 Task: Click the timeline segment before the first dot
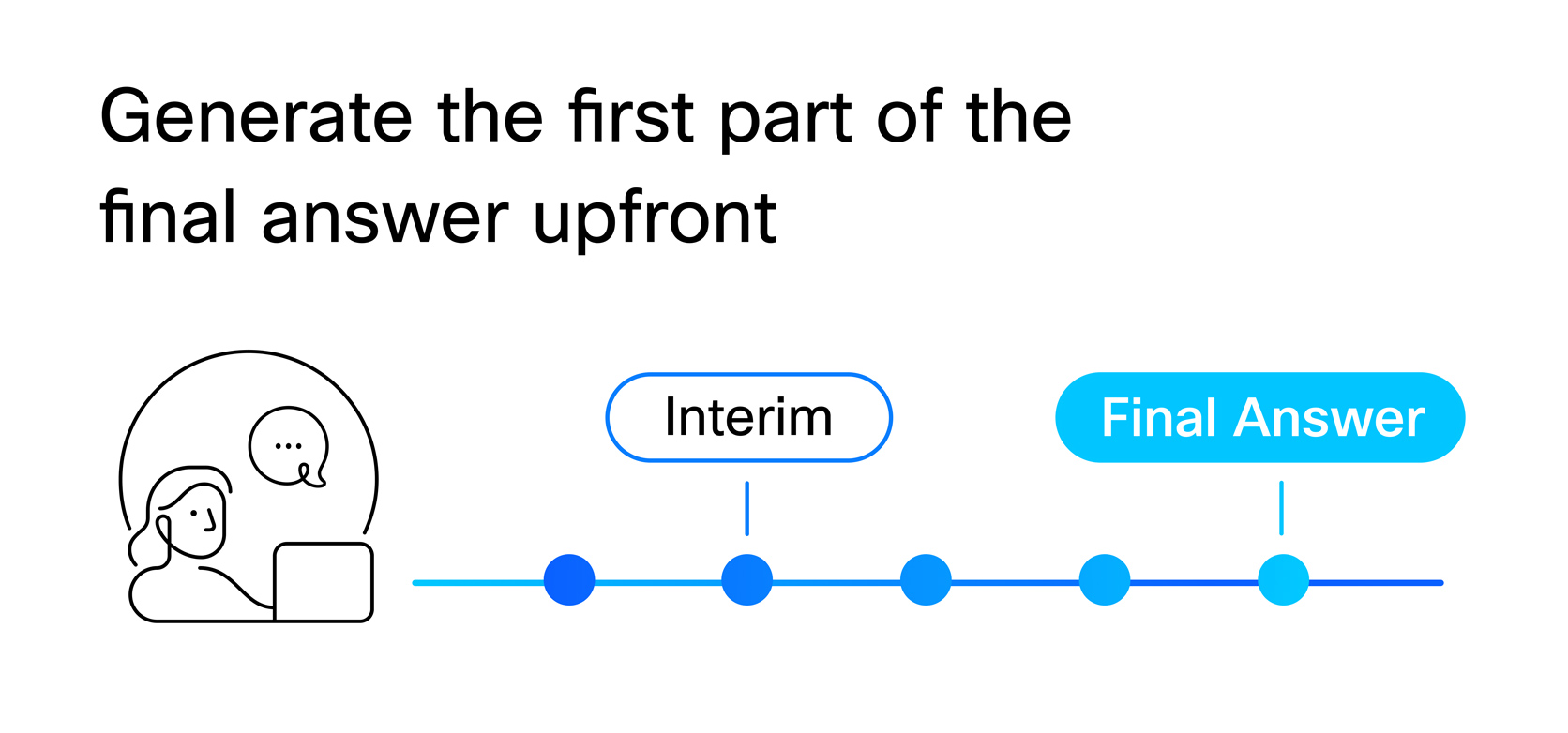[x=478, y=583]
